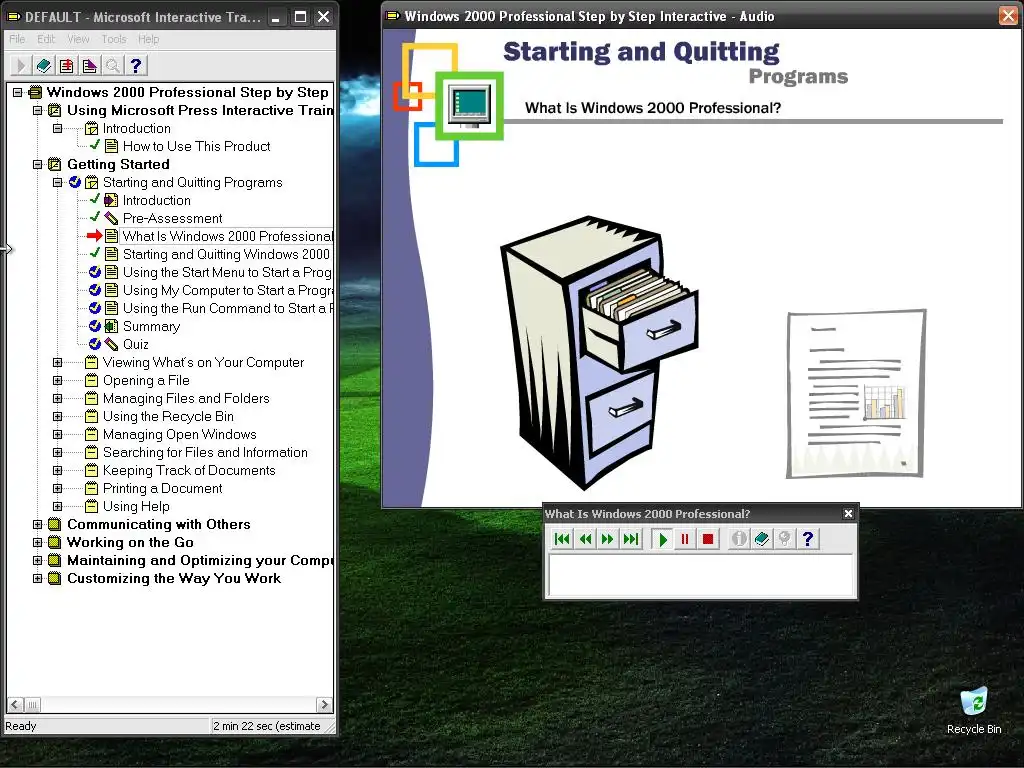Click the document page illustration in lesson window

click(856, 394)
